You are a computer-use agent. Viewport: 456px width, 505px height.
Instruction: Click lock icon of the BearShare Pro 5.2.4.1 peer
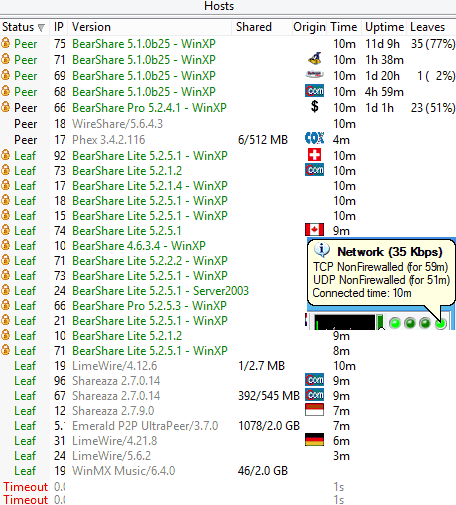click(6, 107)
